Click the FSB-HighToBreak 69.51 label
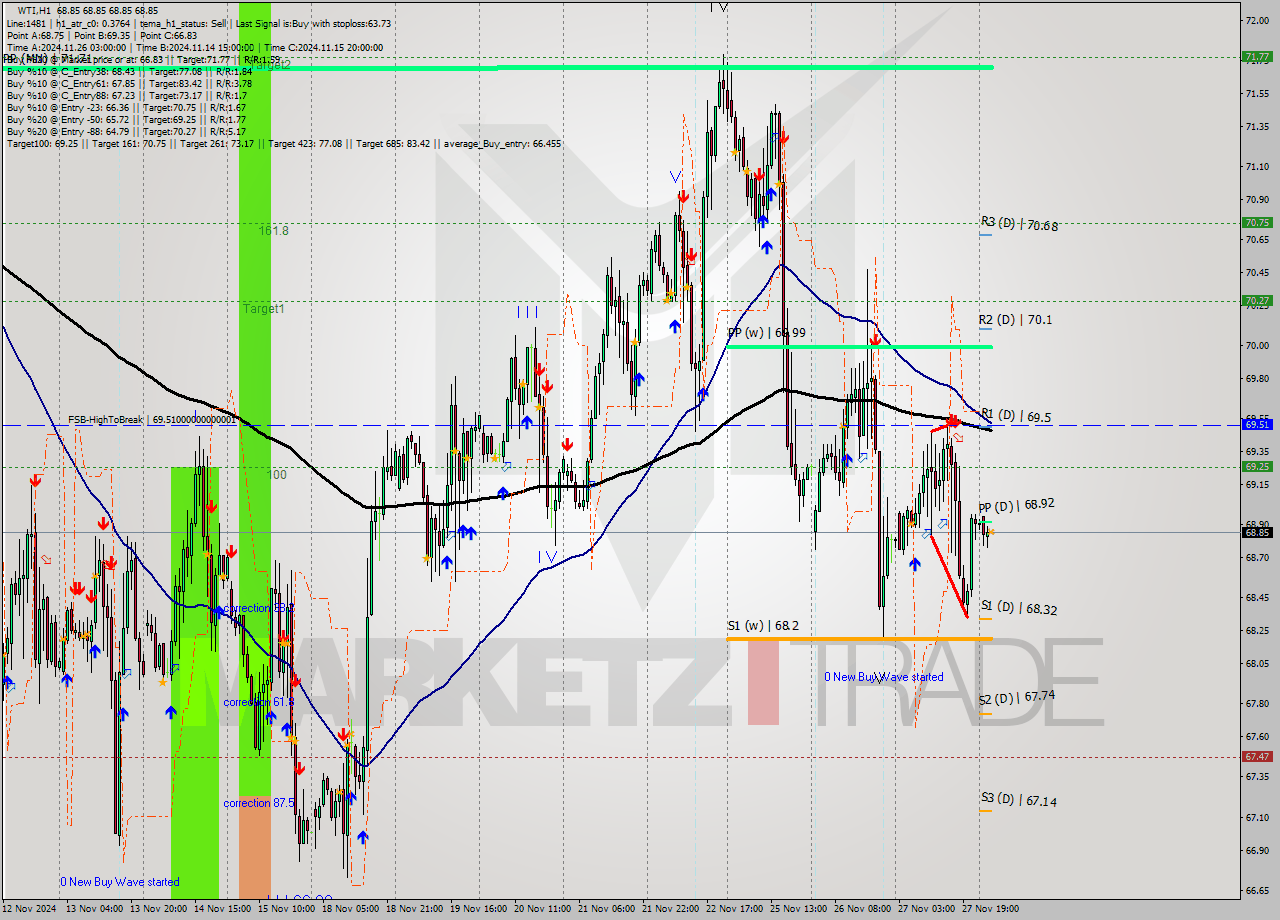The height and width of the screenshot is (920, 1280). click(152, 420)
